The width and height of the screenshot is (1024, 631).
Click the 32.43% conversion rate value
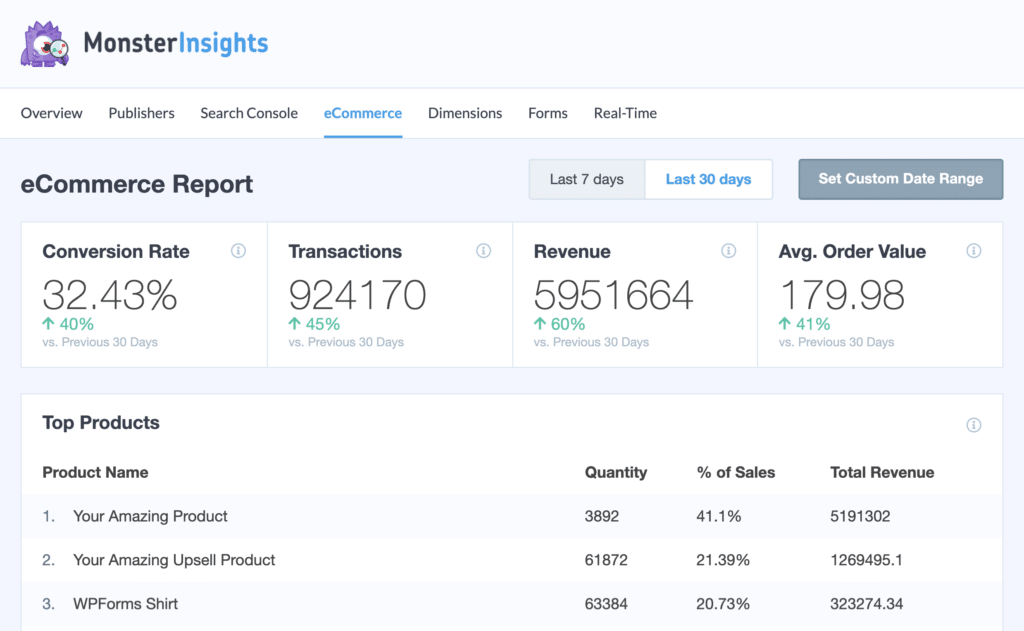(x=110, y=295)
